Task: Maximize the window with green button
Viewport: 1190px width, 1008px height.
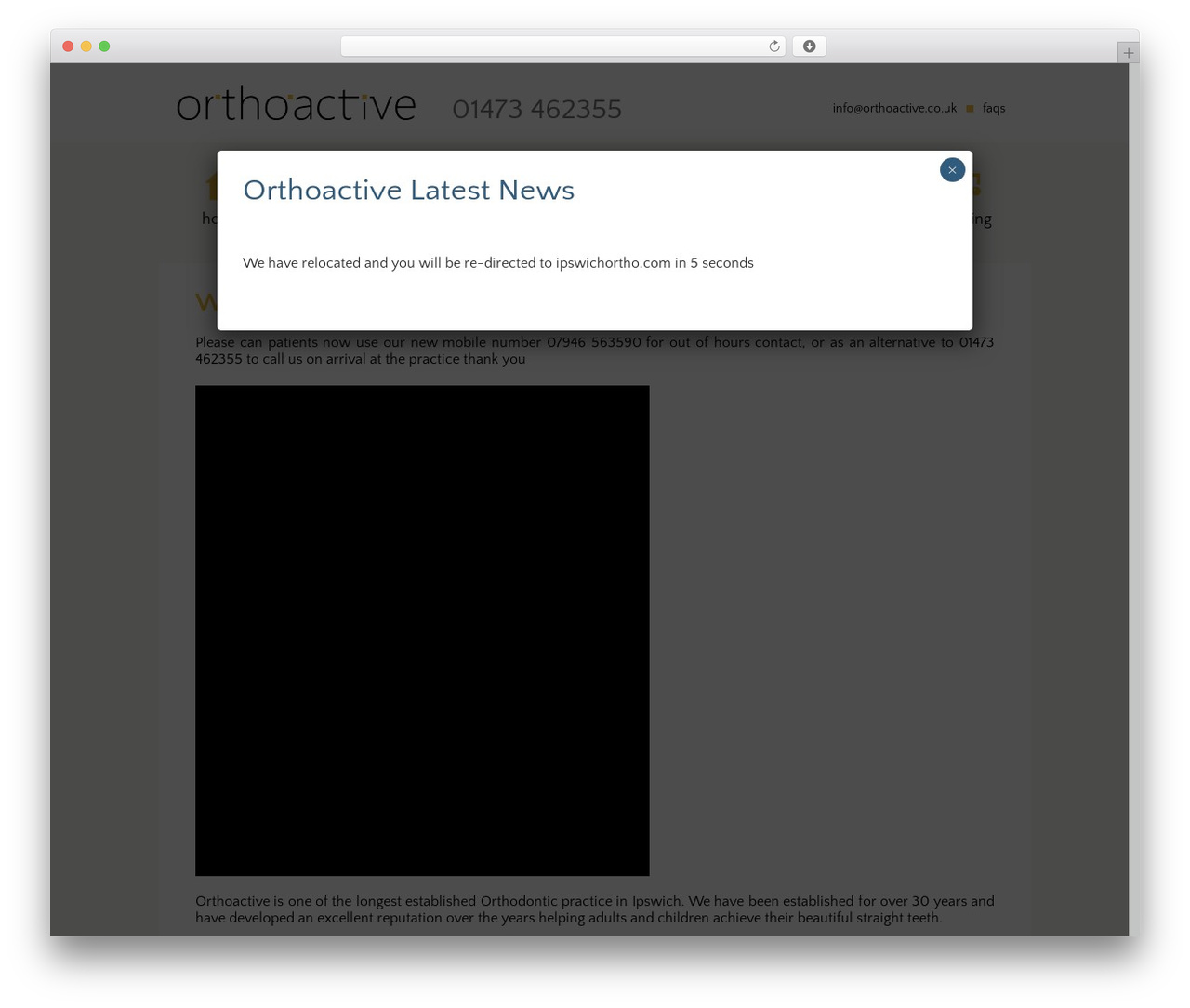Action: pyautogui.click(x=104, y=46)
